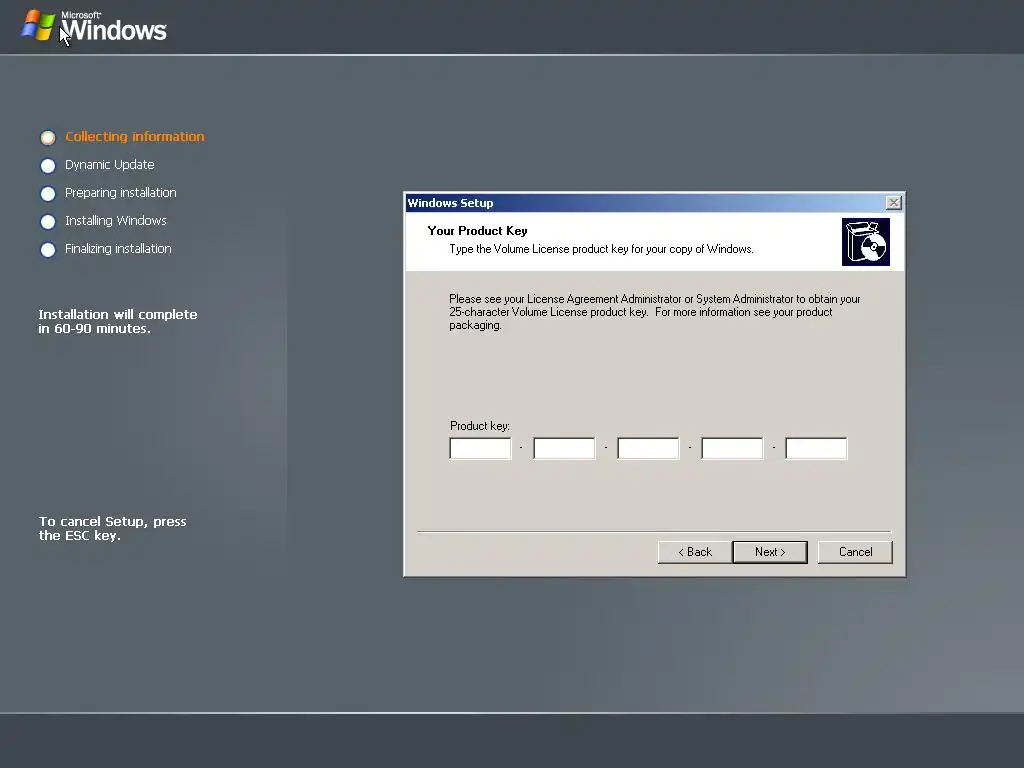Click the 'Finalizing installation' text

coord(118,249)
